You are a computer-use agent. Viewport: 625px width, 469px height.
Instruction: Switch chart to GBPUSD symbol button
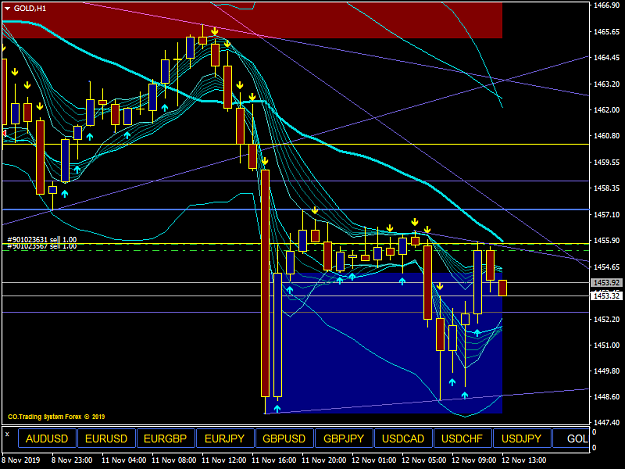(x=284, y=438)
